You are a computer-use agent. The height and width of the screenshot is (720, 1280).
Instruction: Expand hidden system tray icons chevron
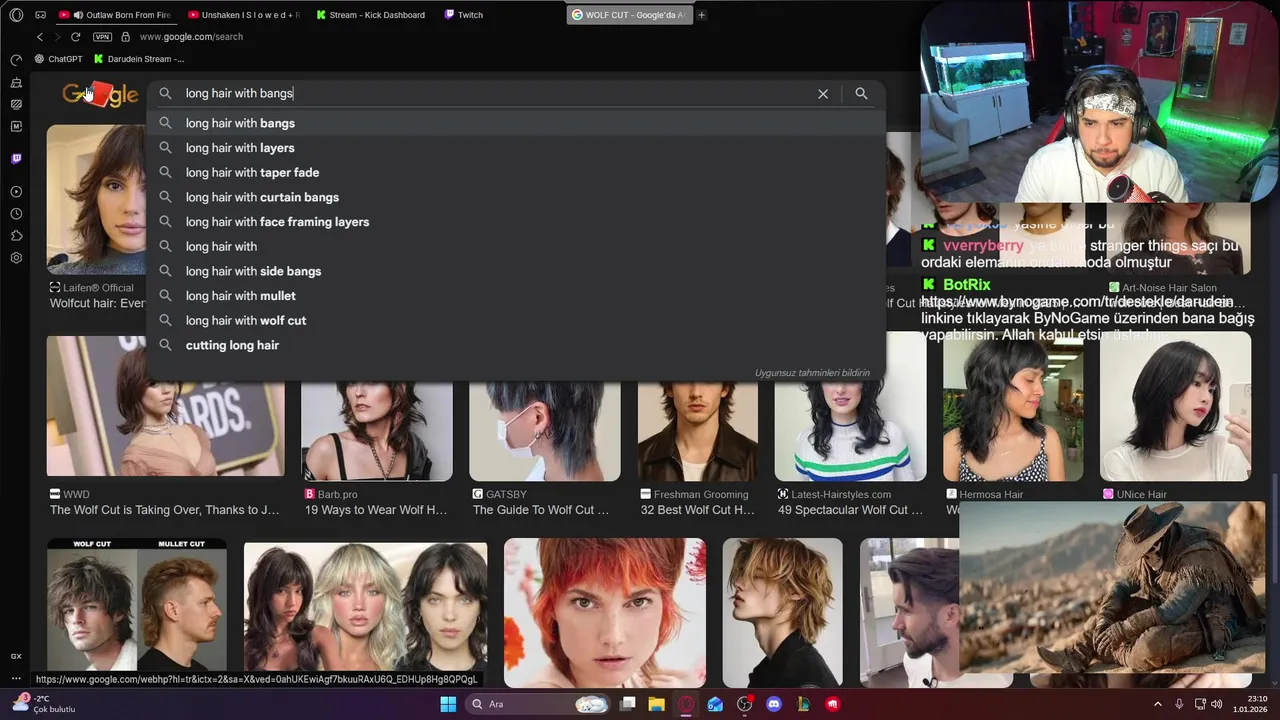(1158, 704)
